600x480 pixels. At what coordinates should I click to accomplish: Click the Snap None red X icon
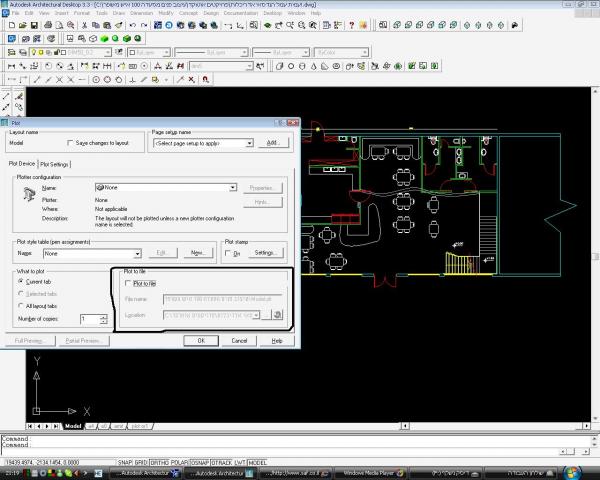pyautogui.click(x=191, y=80)
